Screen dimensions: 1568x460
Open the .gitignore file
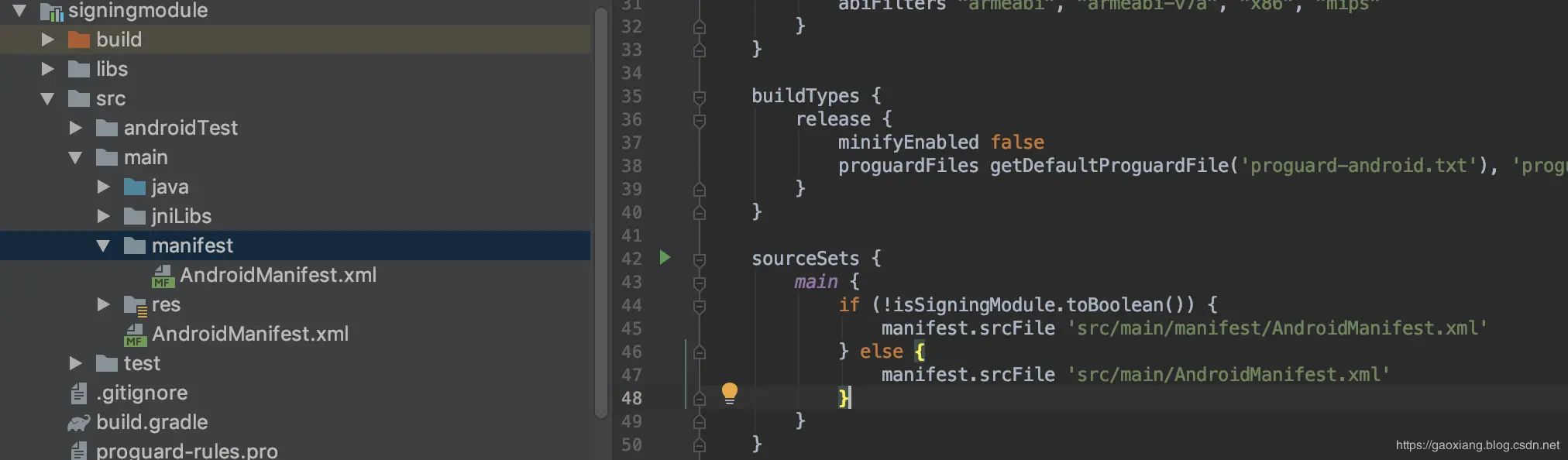pyautogui.click(x=142, y=393)
